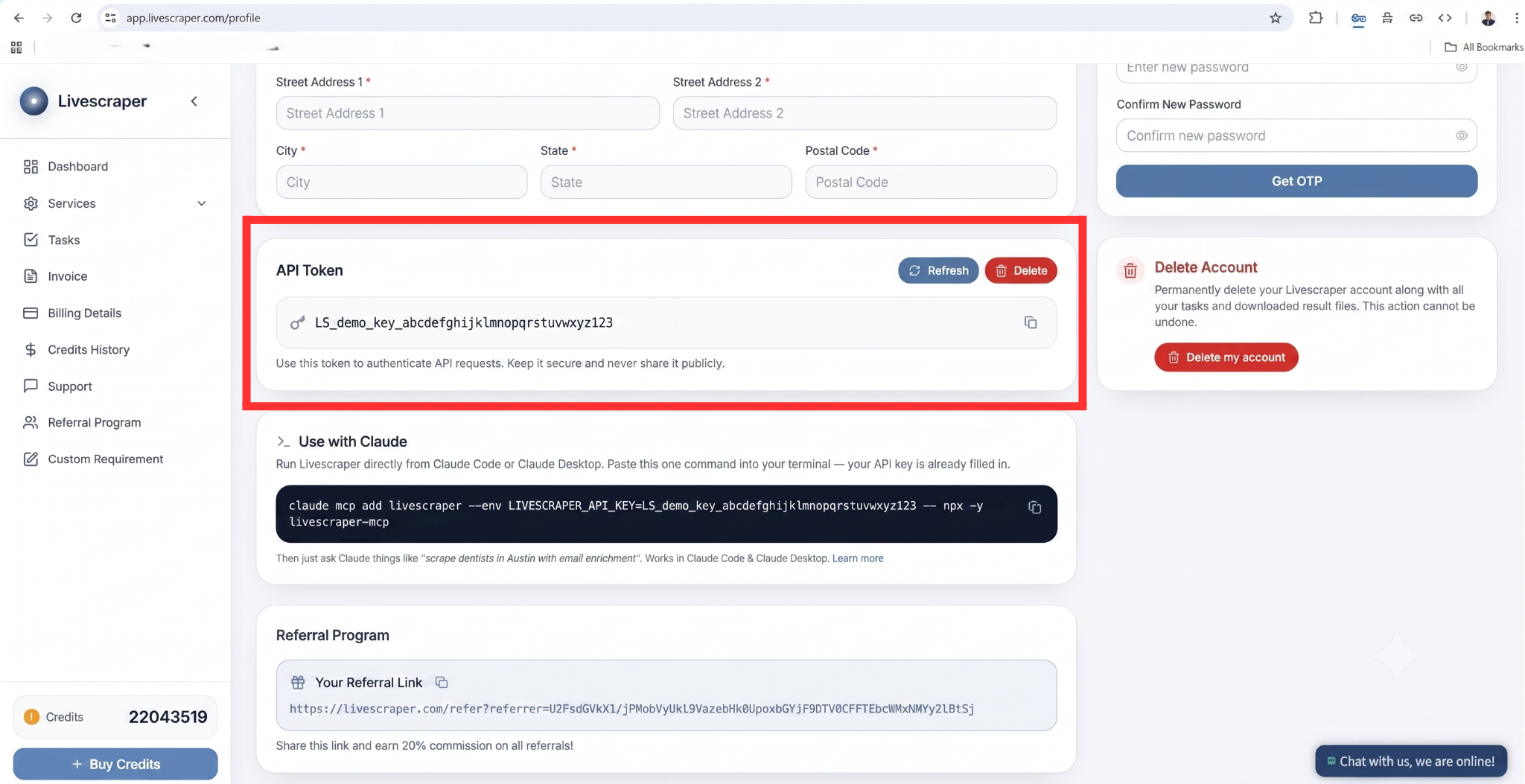Click the Credits History dollar icon
This screenshot has width=1525, height=784.
(31, 349)
